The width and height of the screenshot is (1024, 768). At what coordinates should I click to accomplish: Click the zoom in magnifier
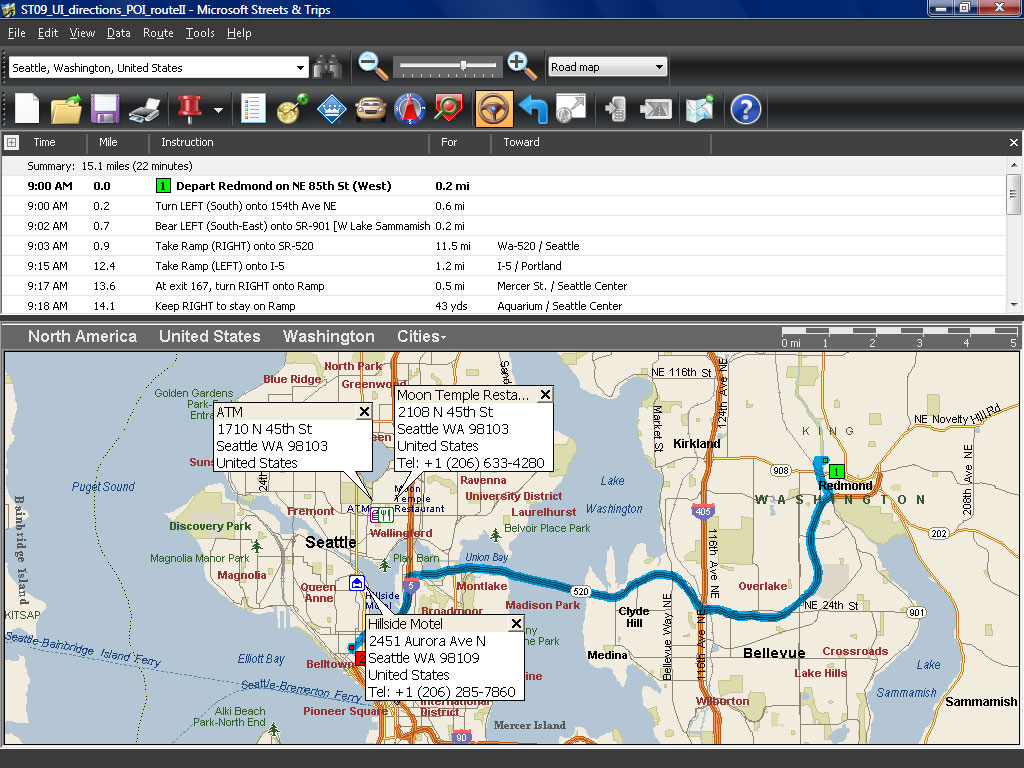[x=521, y=66]
